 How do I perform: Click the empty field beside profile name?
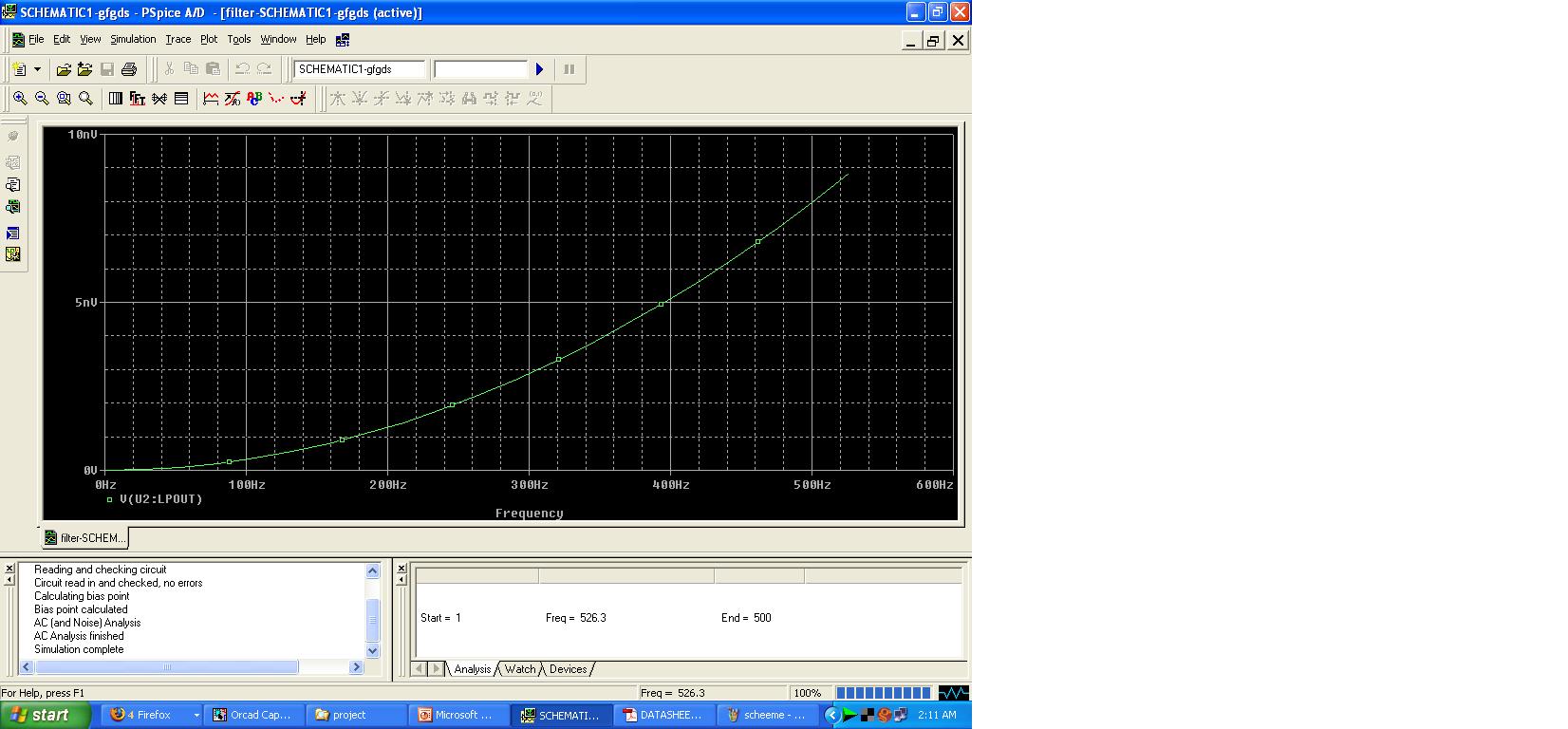click(480, 69)
